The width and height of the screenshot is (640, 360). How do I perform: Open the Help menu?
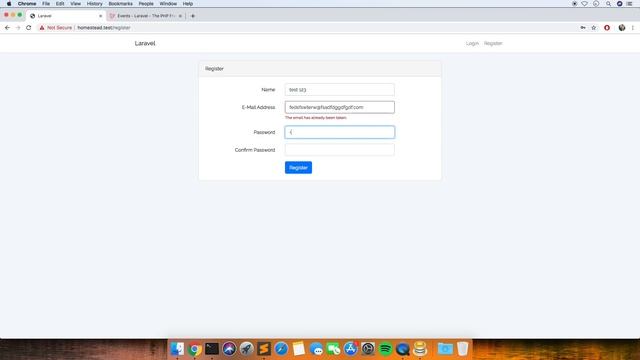click(x=188, y=4)
